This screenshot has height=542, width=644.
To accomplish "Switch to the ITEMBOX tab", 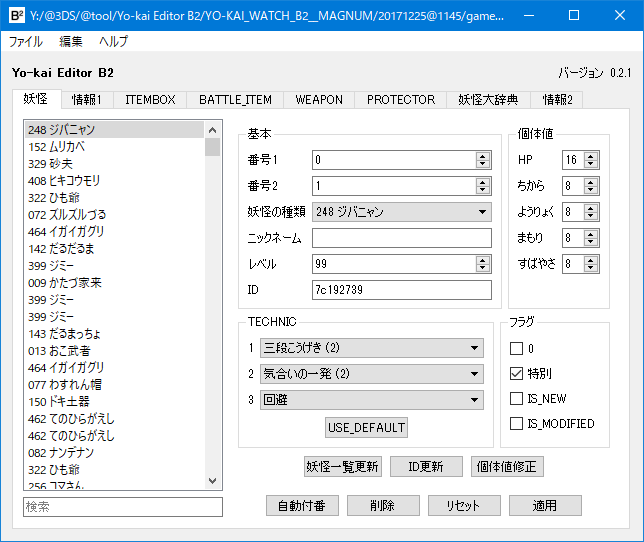I will 150,100.
